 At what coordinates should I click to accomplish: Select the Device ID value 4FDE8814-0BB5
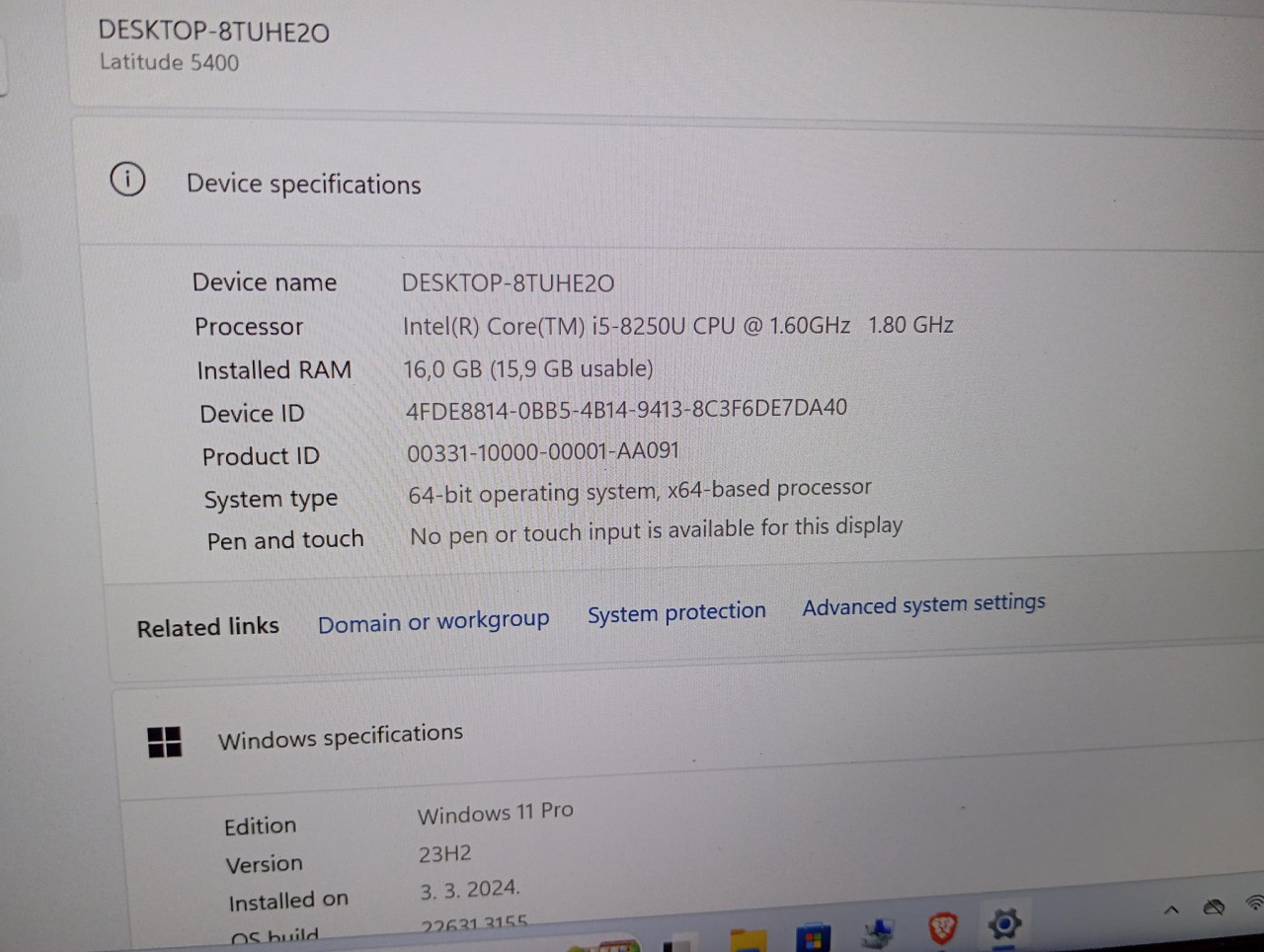click(626, 409)
